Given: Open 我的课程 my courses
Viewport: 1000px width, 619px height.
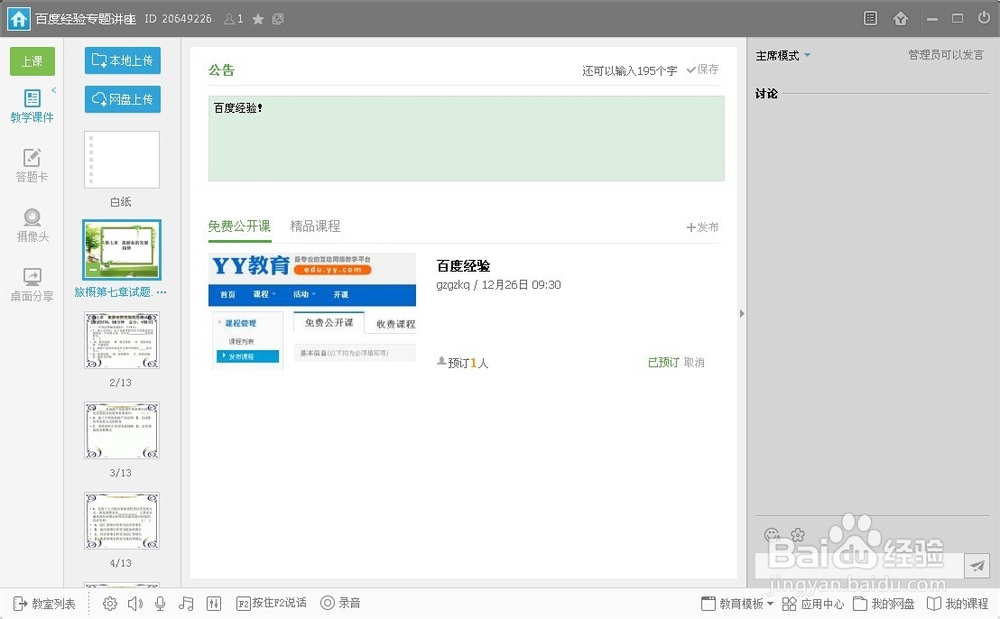Looking at the screenshot, I should pyautogui.click(x=957, y=603).
